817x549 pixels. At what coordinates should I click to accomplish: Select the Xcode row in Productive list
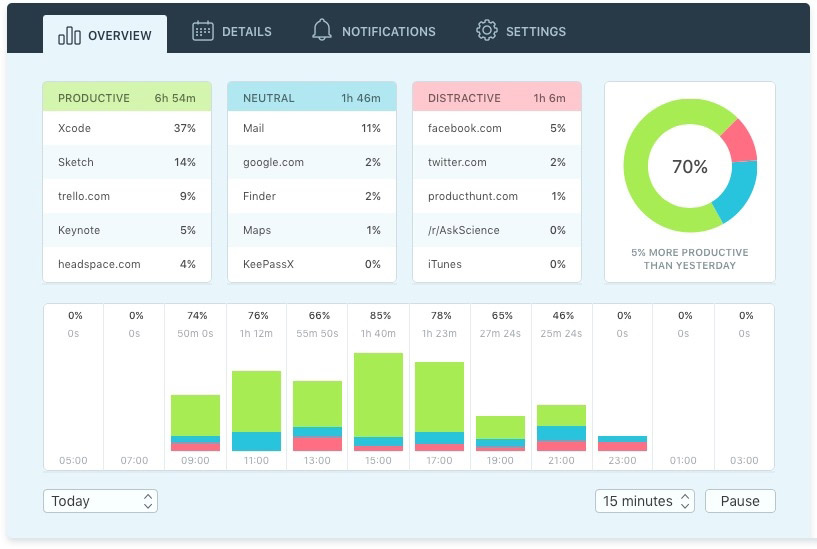pyautogui.click(x=127, y=128)
